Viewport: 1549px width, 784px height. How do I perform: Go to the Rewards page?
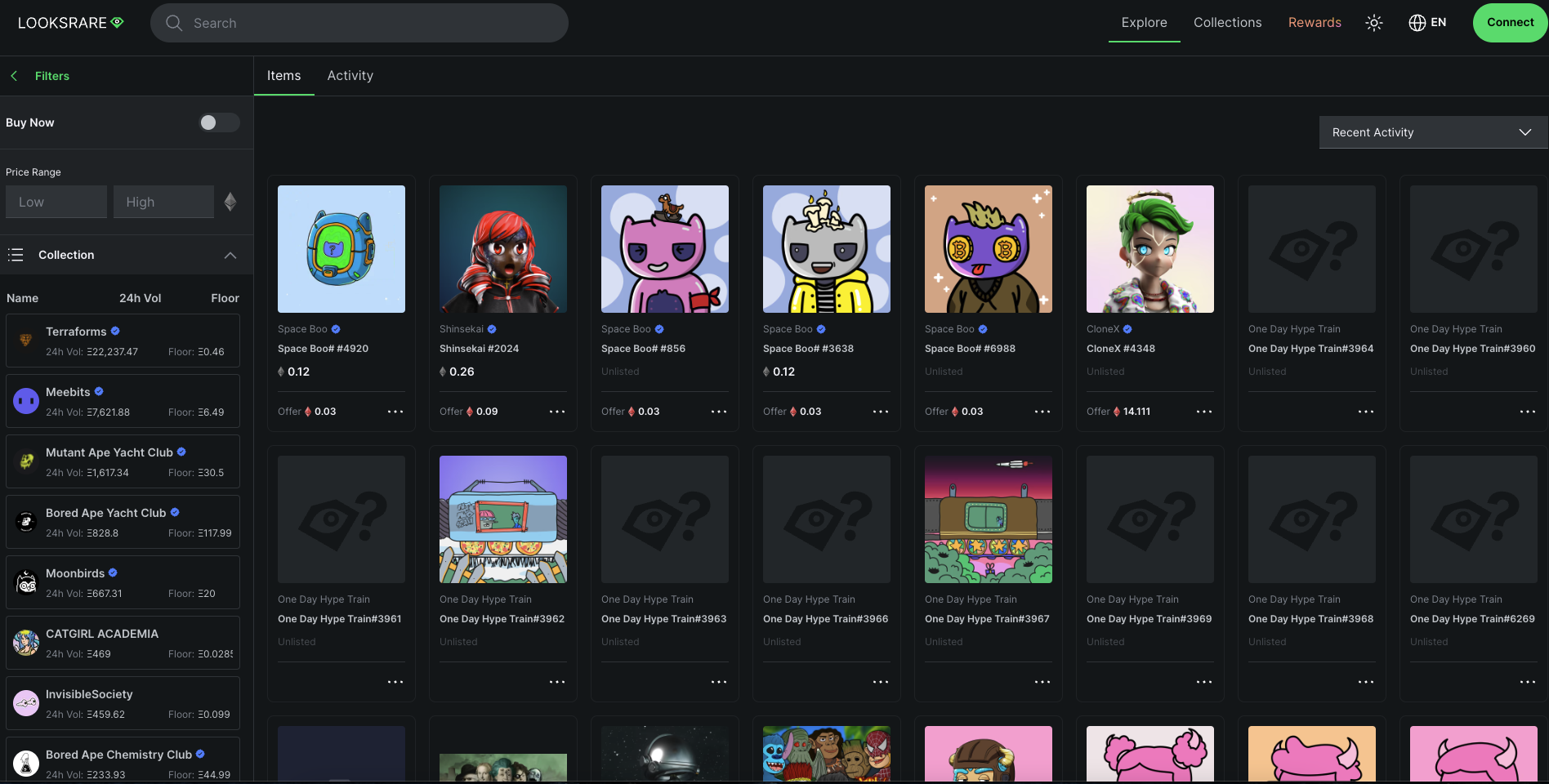tap(1315, 23)
